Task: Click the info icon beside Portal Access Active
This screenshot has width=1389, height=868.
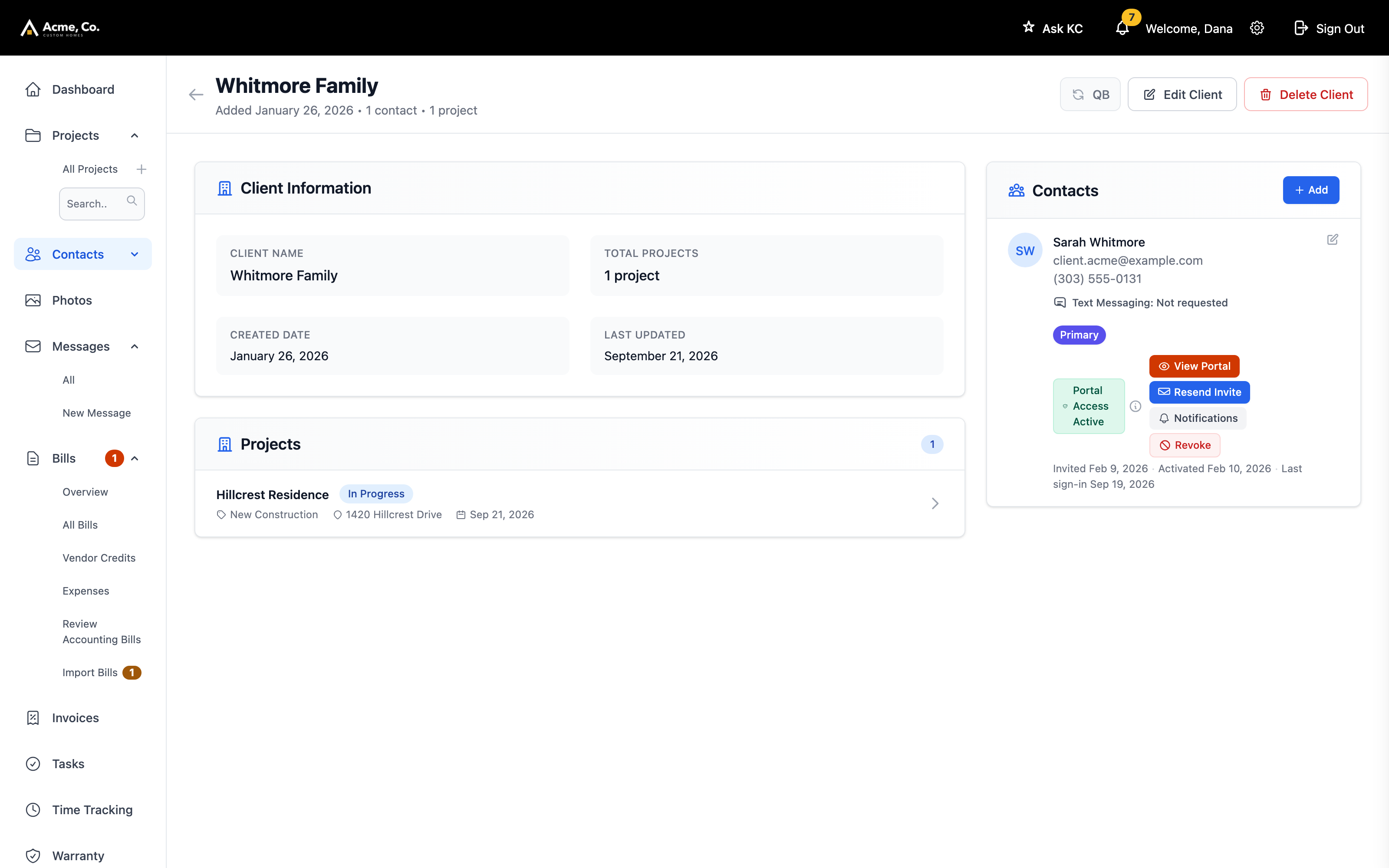Action: pos(1136,407)
